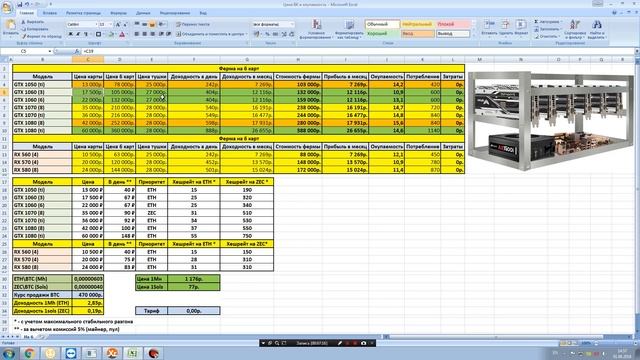
Task: Switch to the Формулы ribbon tab
Action: tap(118, 13)
